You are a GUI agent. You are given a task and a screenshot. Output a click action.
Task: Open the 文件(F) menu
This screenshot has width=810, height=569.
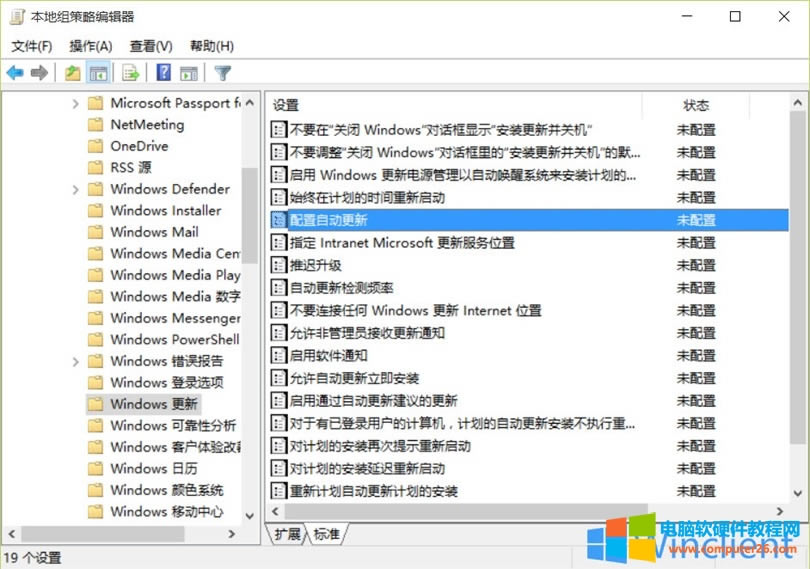32,46
